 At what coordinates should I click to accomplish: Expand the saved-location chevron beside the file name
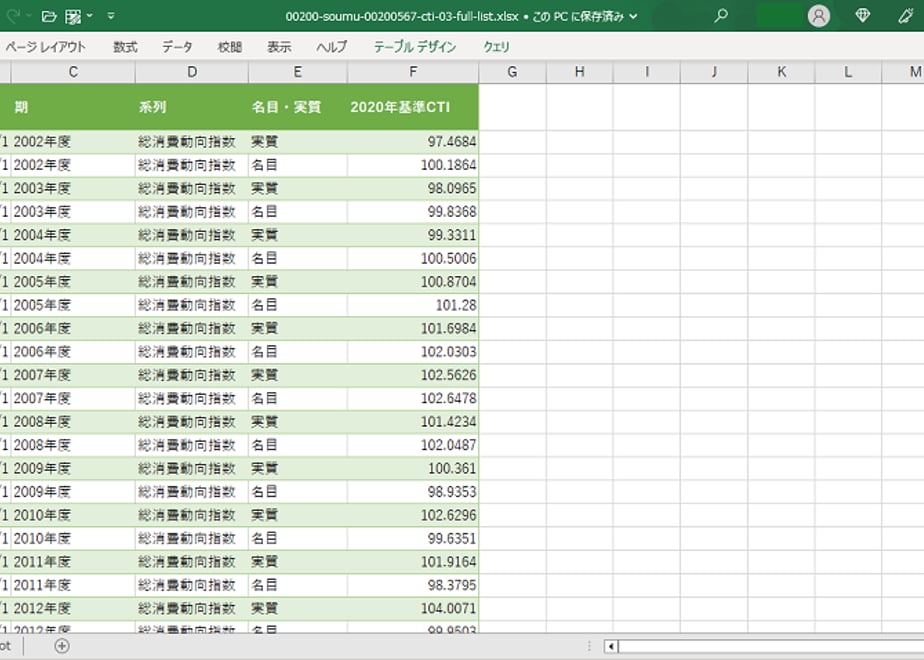coord(633,16)
